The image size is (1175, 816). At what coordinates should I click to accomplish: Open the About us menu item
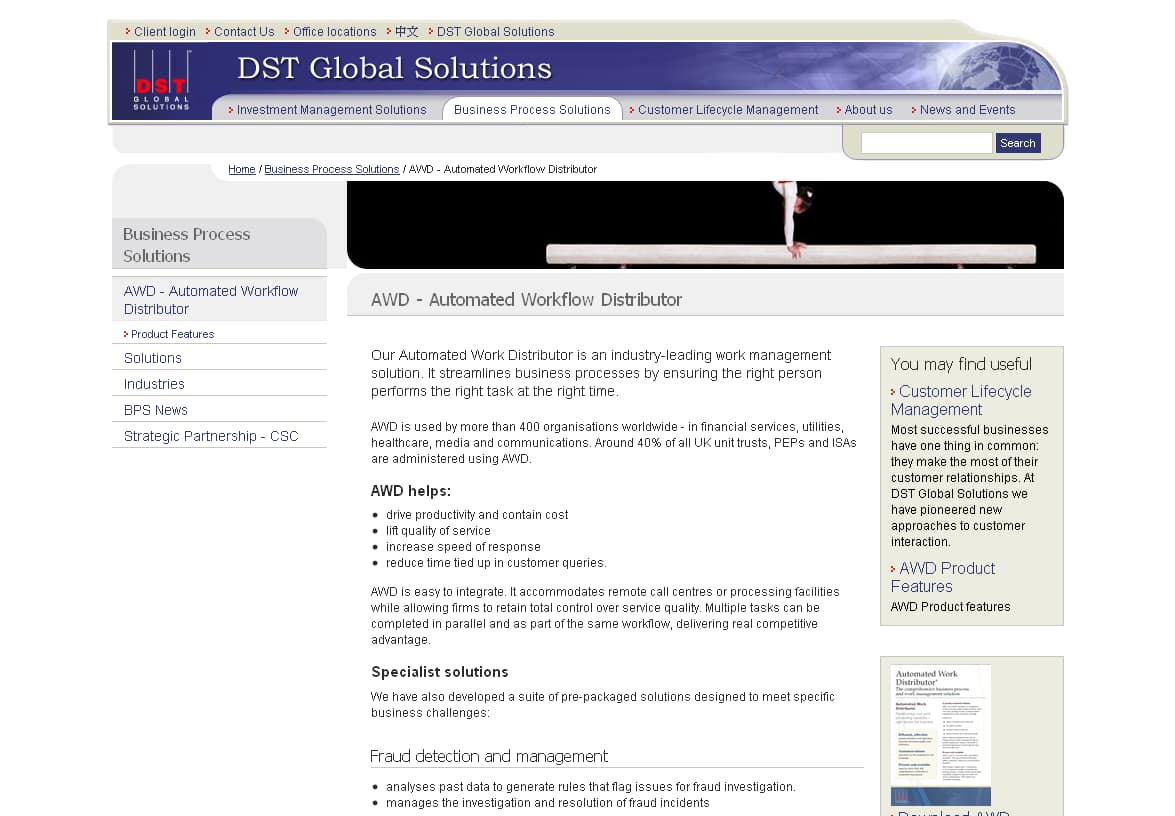pyautogui.click(x=867, y=110)
